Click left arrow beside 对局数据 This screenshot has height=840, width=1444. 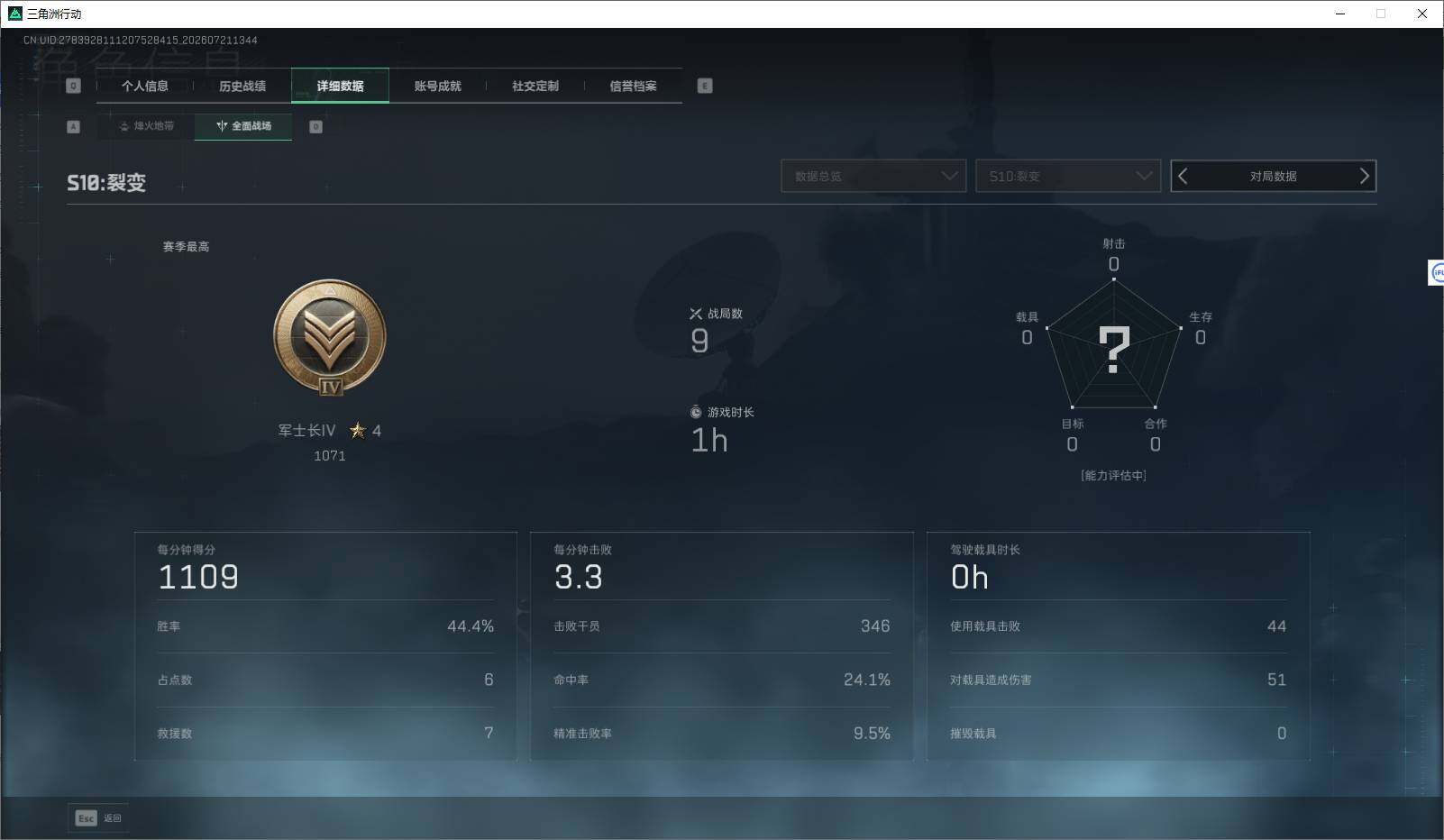tap(1184, 176)
